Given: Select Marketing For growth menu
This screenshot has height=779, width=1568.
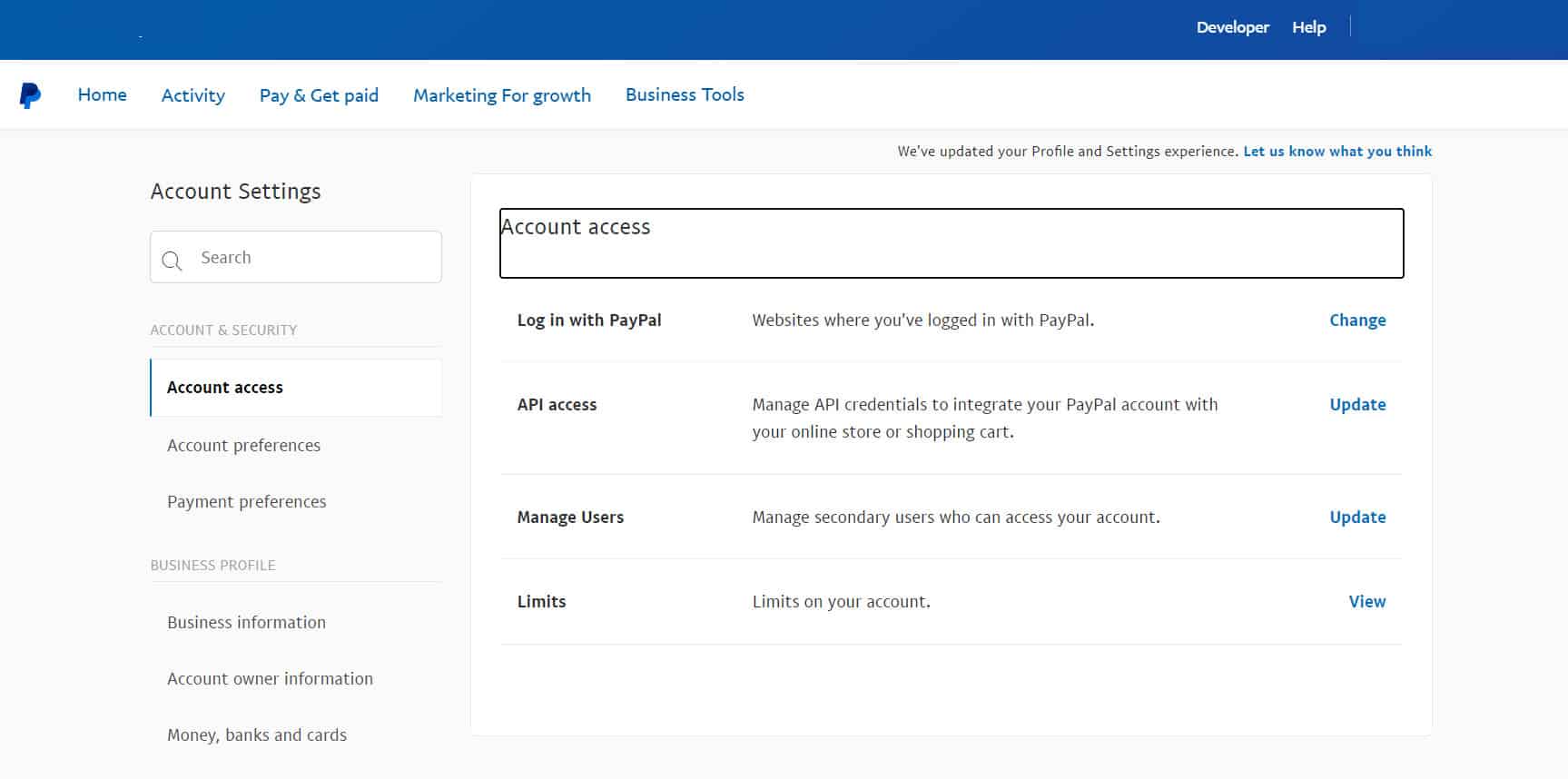Looking at the screenshot, I should (x=501, y=95).
